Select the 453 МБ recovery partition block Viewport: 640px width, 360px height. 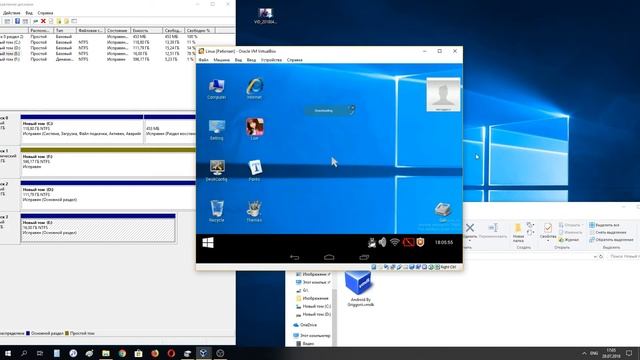(x=170, y=129)
